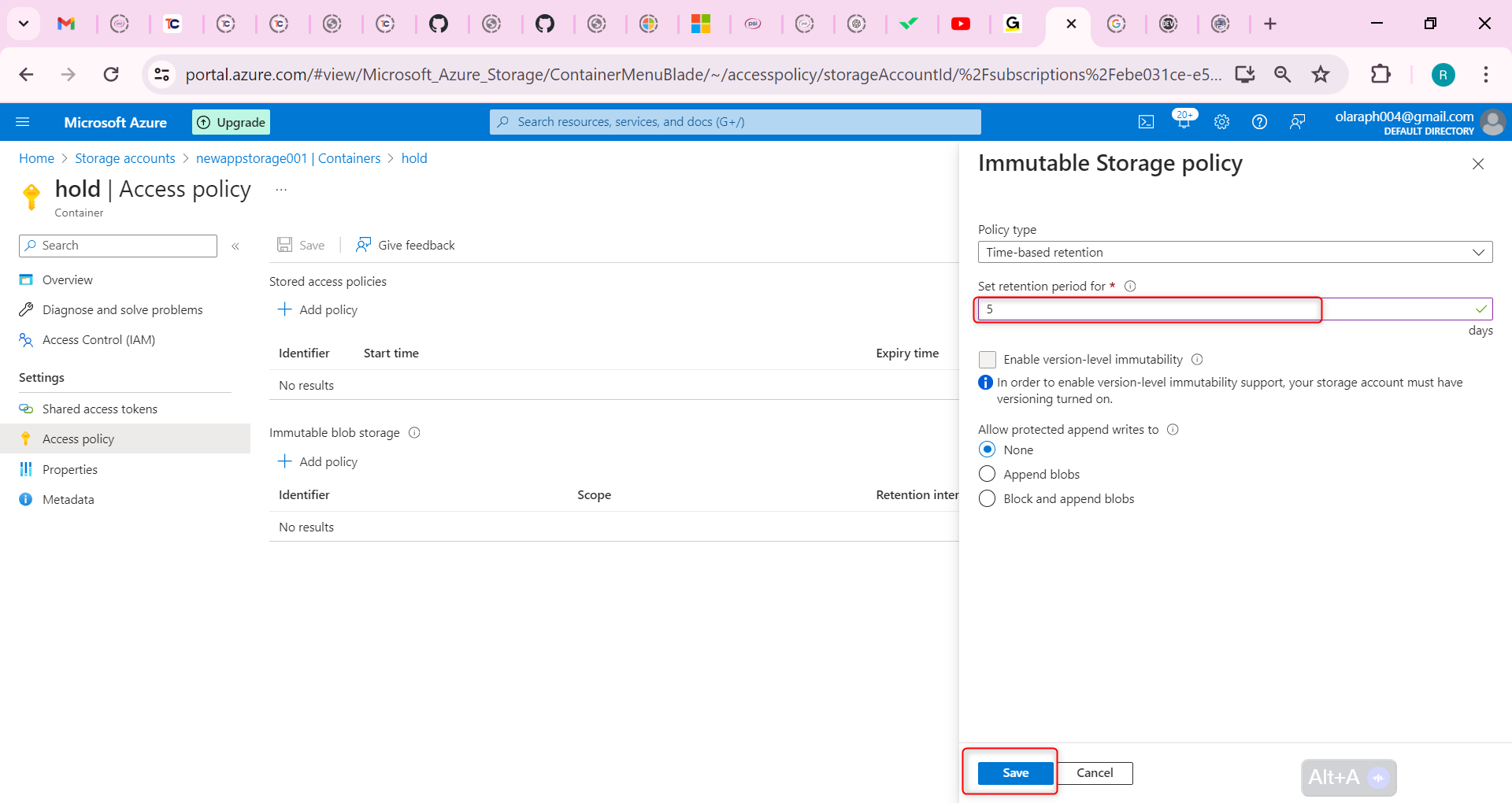Select the Append blobs option
Viewport: 1512px width, 803px height.
[987, 474]
